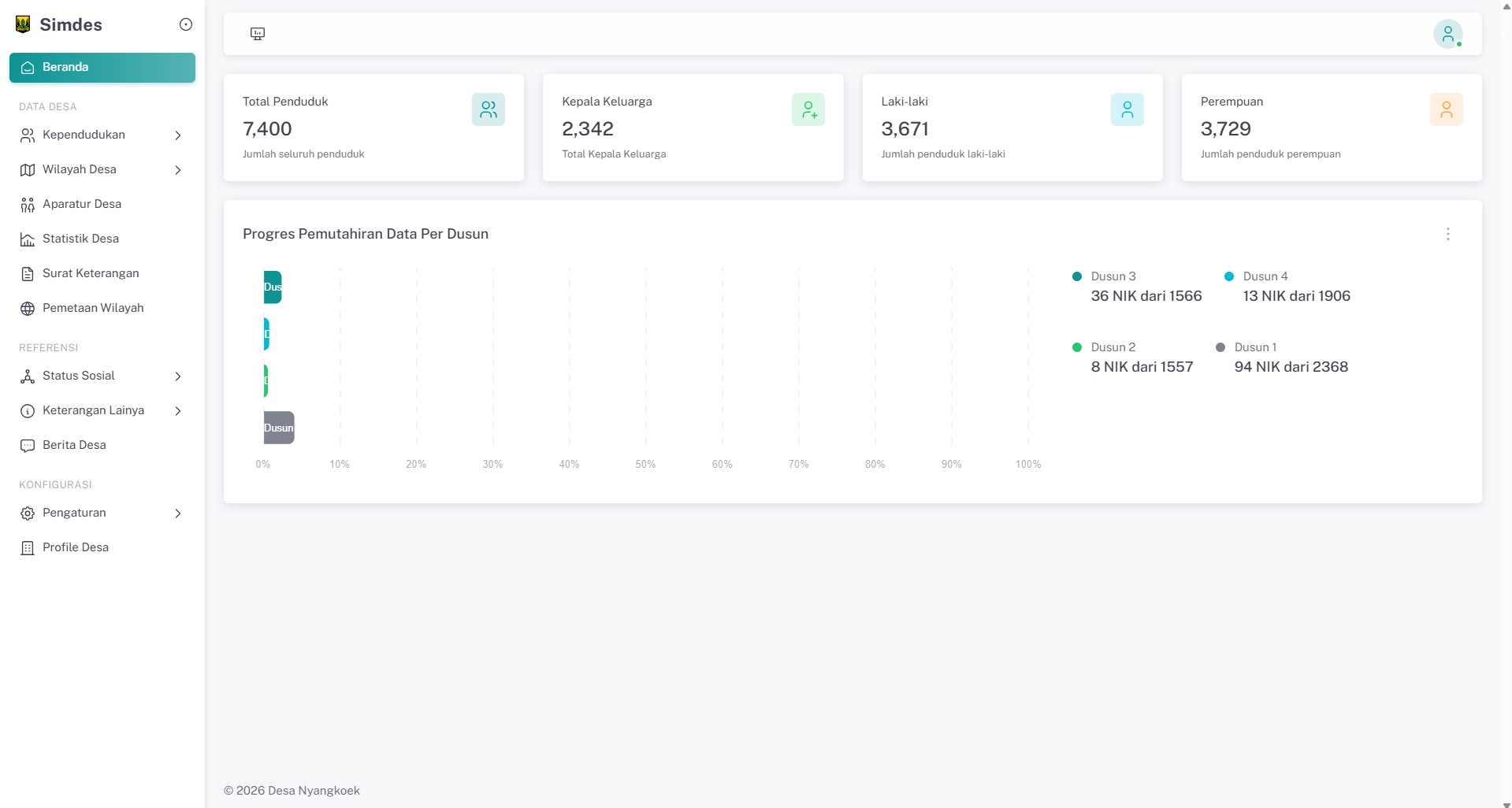This screenshot has height=808, width=1512.
Task: Click the Status Sosial hierarchy icon
Action: pos(28,376)
